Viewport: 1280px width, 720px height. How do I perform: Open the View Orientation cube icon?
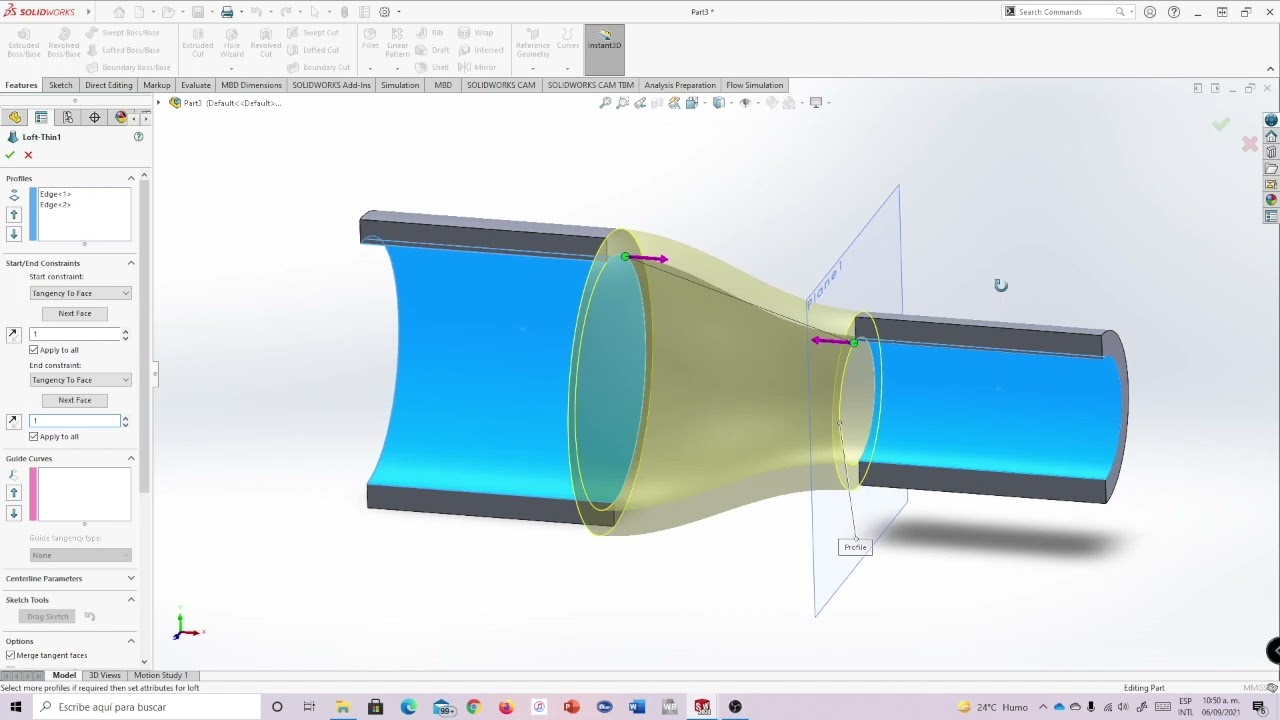click(x=692, y=103)
